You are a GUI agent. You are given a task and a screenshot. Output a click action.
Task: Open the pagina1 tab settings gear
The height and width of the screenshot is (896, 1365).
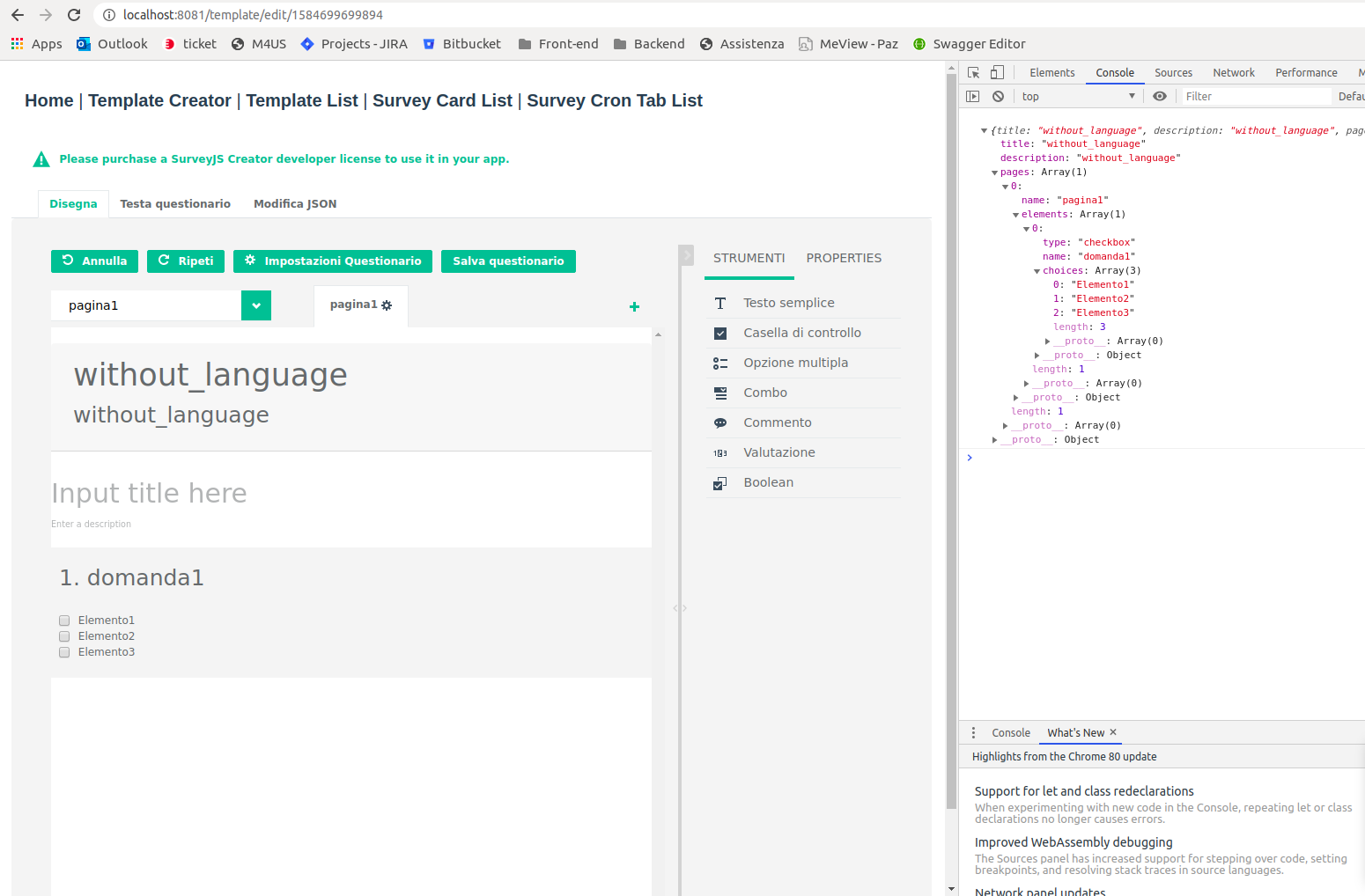click(386, 304)
